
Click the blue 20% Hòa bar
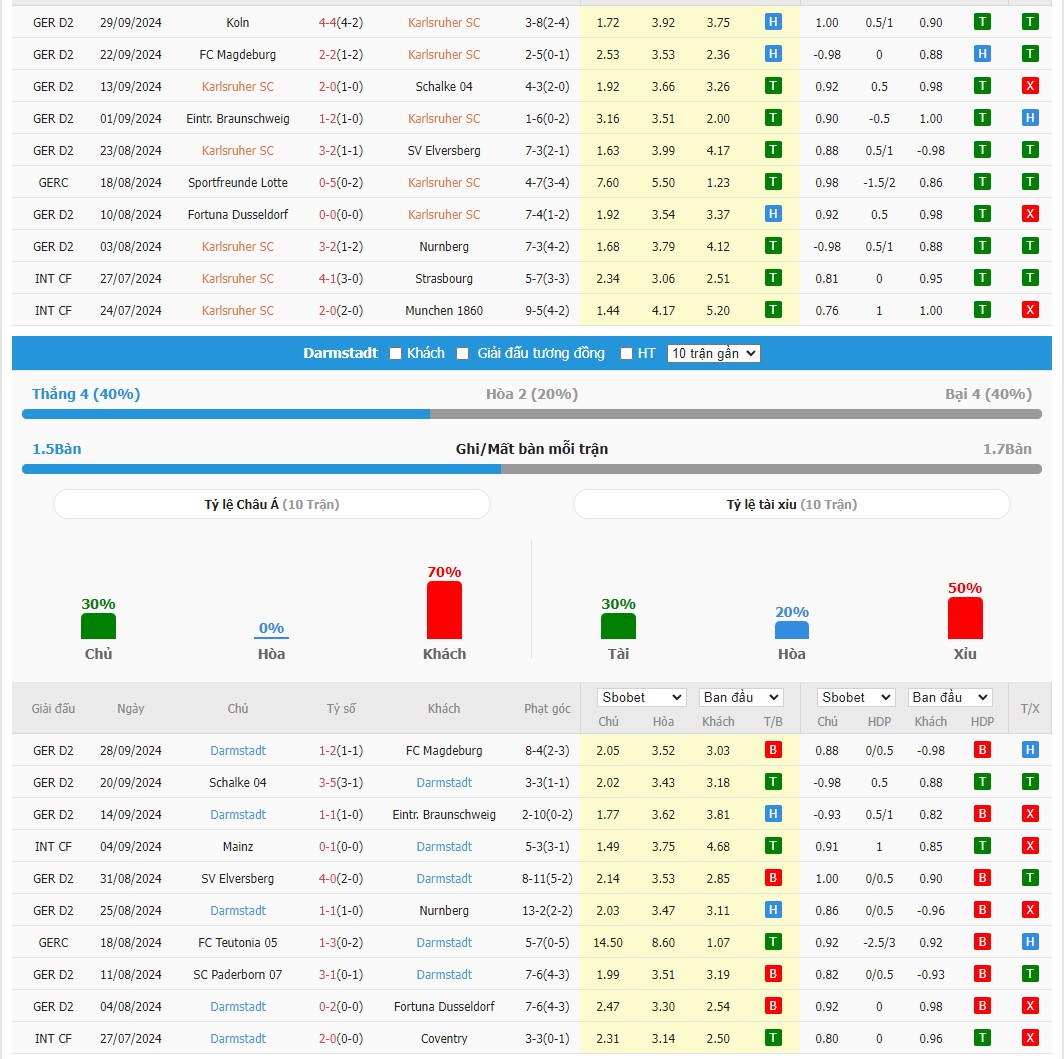791,630
